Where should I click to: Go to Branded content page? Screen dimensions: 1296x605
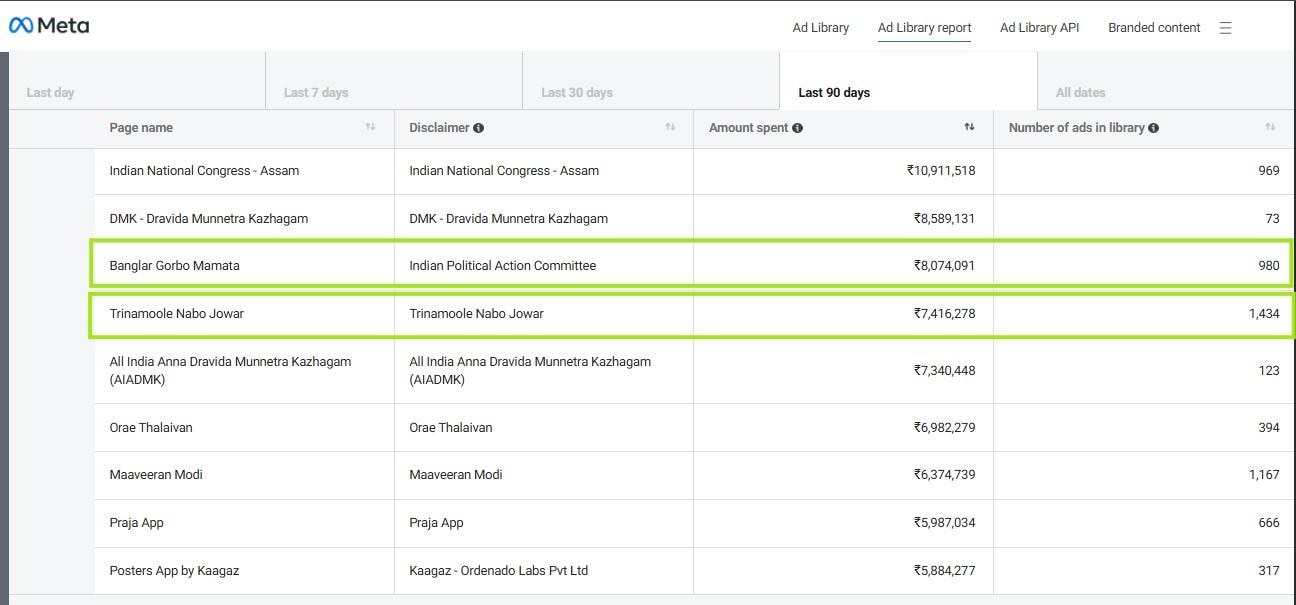pos(1154,28)
